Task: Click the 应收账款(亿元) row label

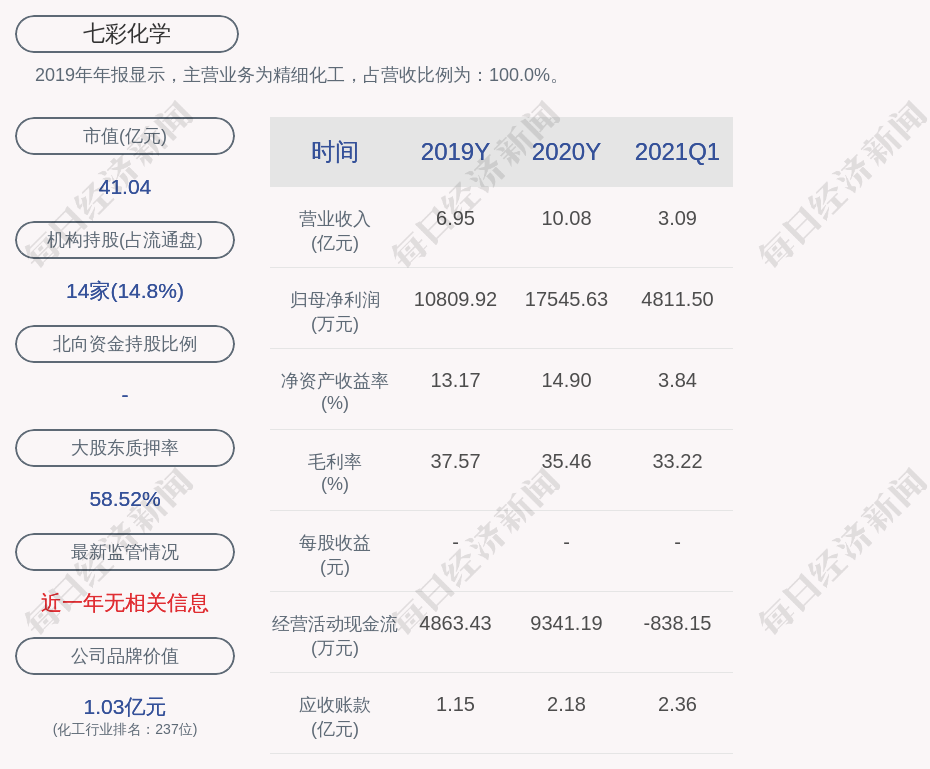Action: pyautogui.click(x=335, y=717)
